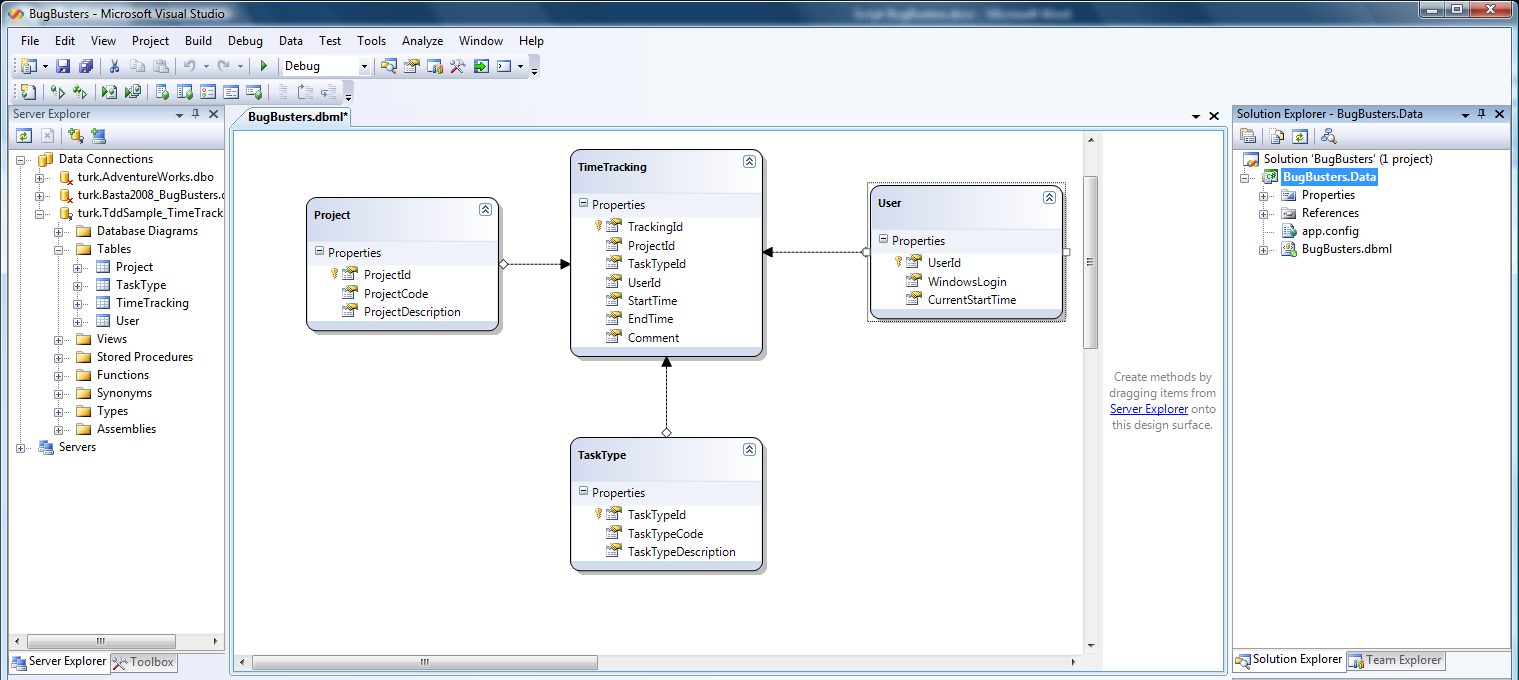
Task: Select the Comment property in TimeTracking entity
Action: click(653, 338)
